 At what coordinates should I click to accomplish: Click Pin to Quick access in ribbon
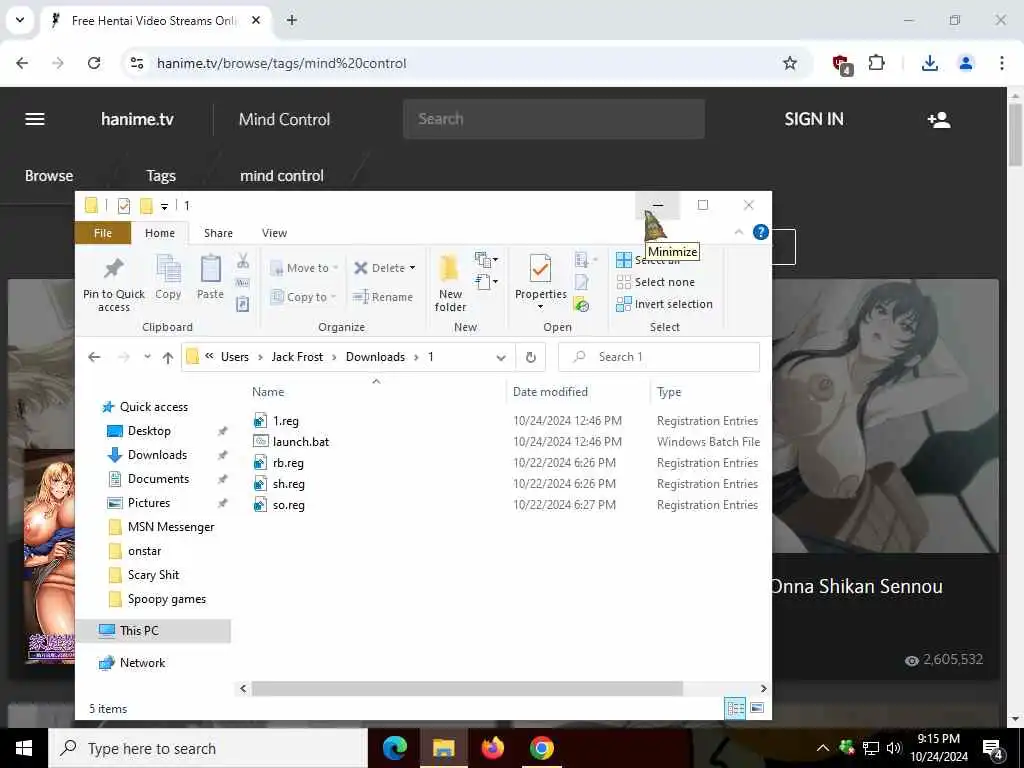point(114,283)
